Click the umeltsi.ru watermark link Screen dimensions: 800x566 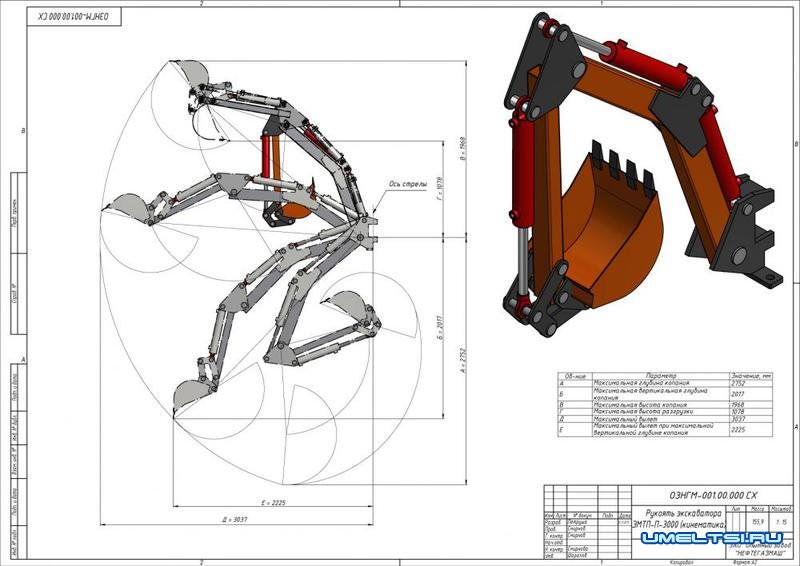click(x=713, y=538)
